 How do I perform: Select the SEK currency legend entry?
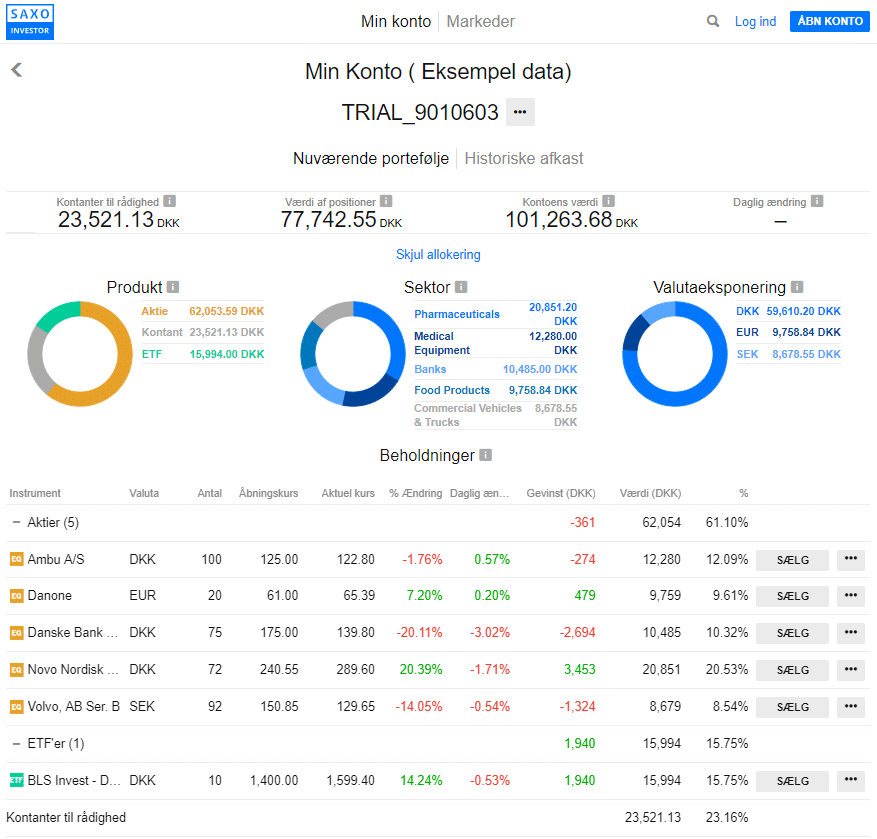pos(788,354)
